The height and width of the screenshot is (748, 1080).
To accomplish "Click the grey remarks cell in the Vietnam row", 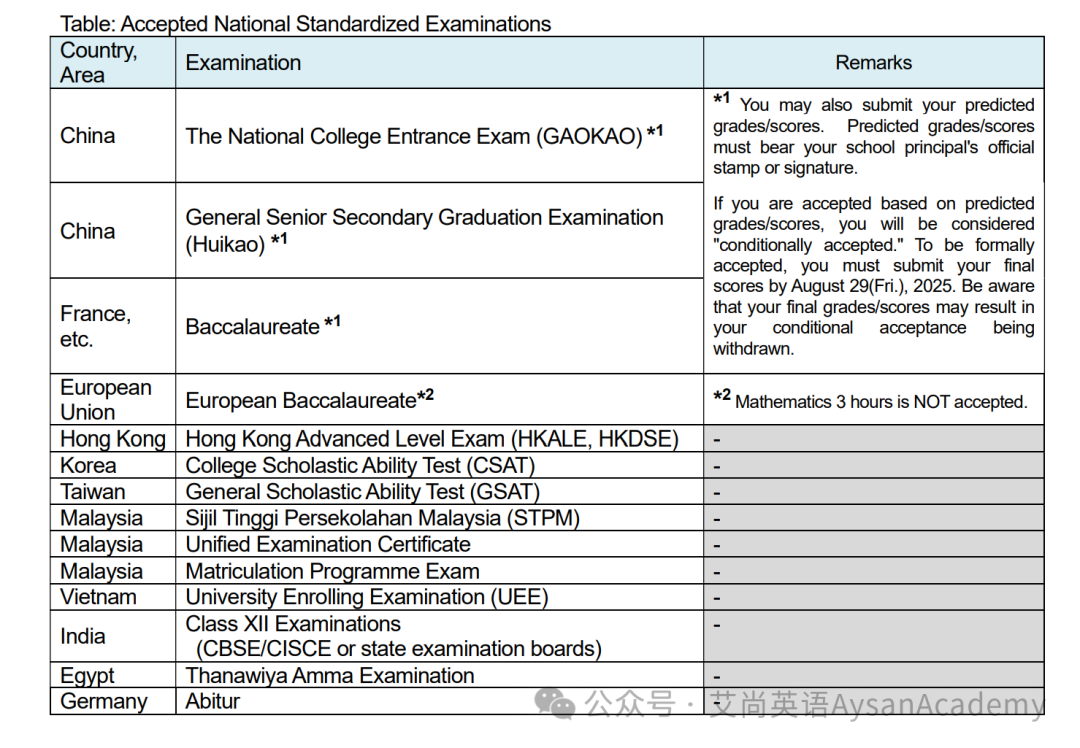I will point(873,596).
